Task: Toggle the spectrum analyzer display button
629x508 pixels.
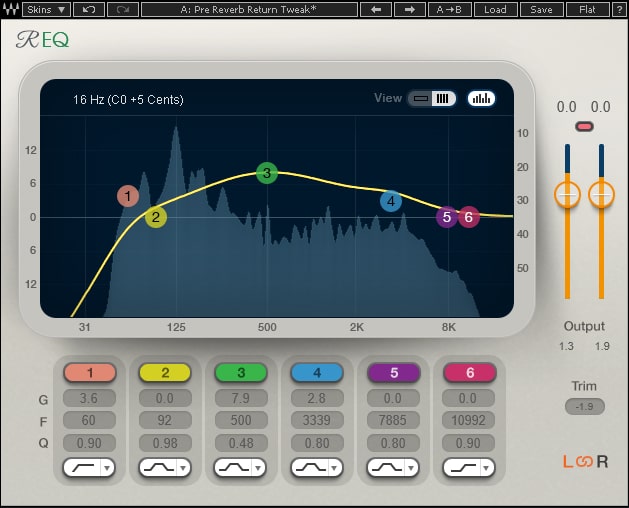Action: [481, 98]
